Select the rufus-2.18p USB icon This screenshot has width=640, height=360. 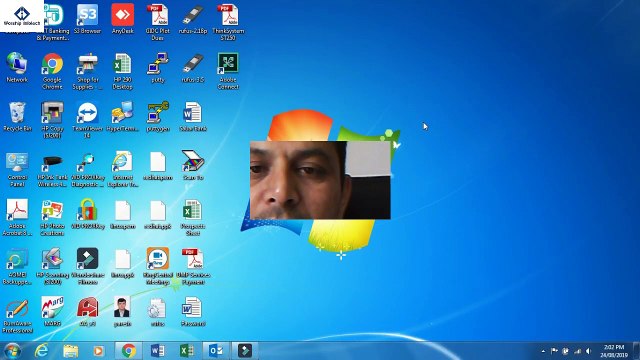click(193, 19)
